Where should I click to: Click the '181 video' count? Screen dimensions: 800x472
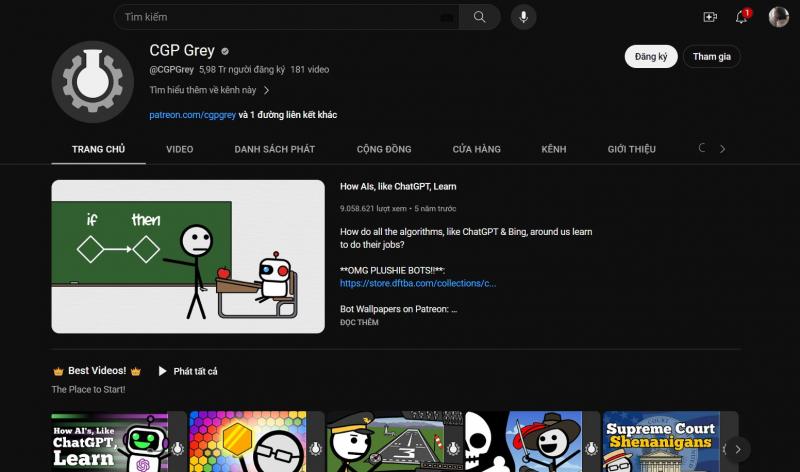click(310, 70)
